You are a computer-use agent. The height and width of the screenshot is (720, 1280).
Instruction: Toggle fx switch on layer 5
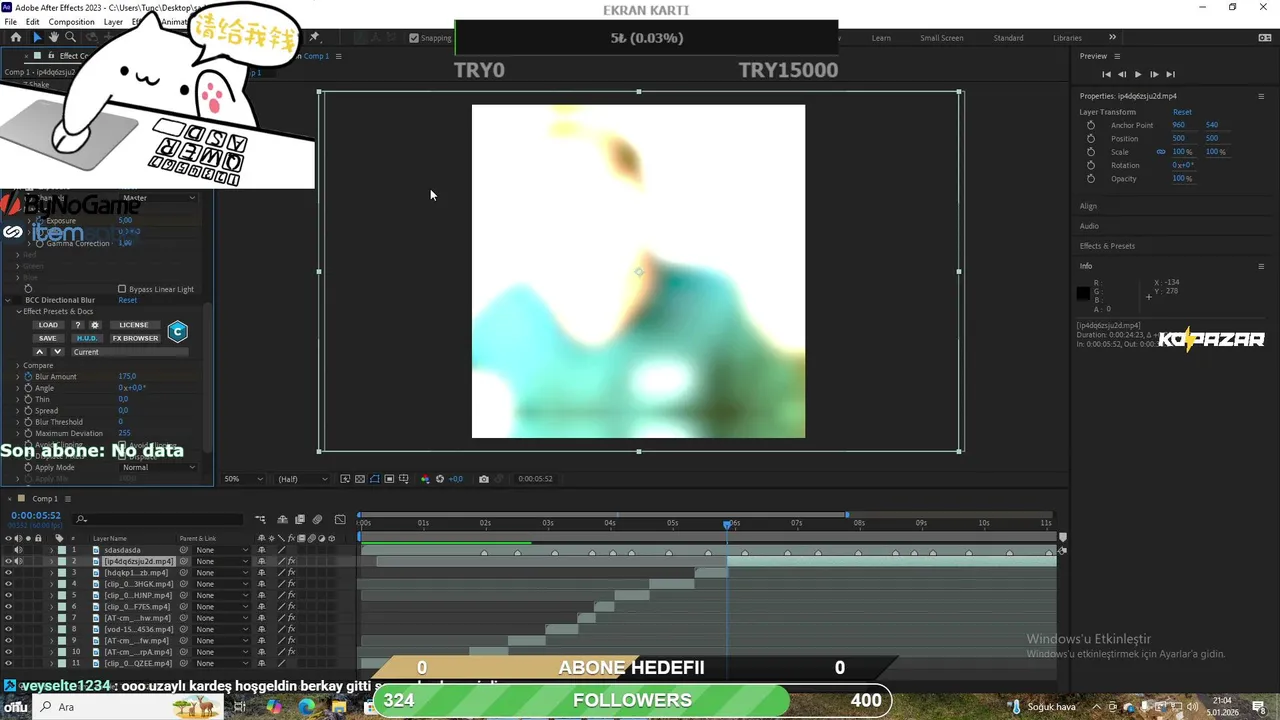pyautogui.click(x=291, y=595)
